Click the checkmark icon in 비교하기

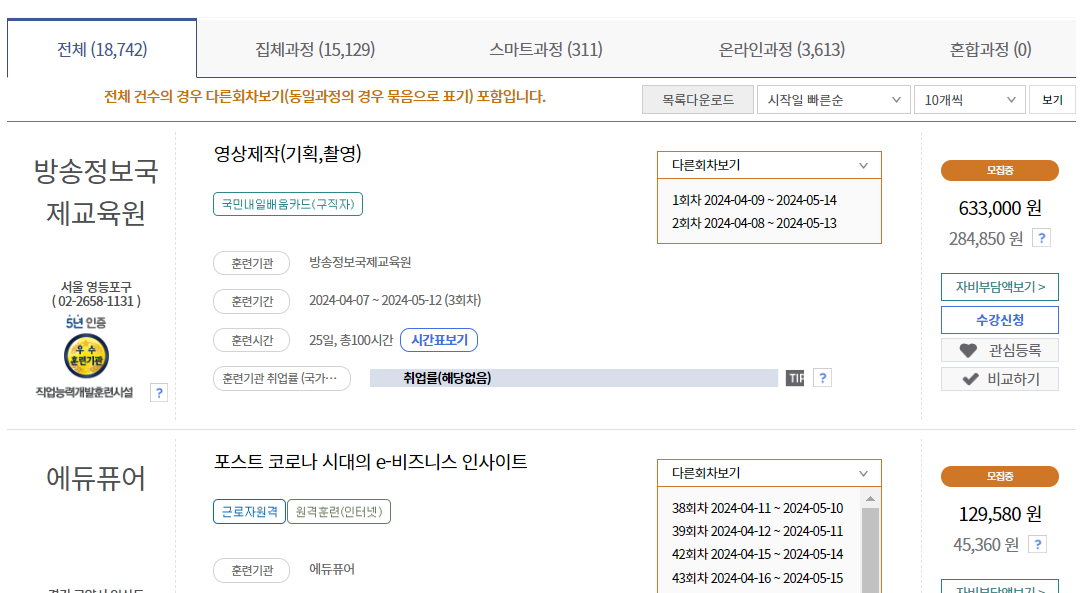point(970,379)
